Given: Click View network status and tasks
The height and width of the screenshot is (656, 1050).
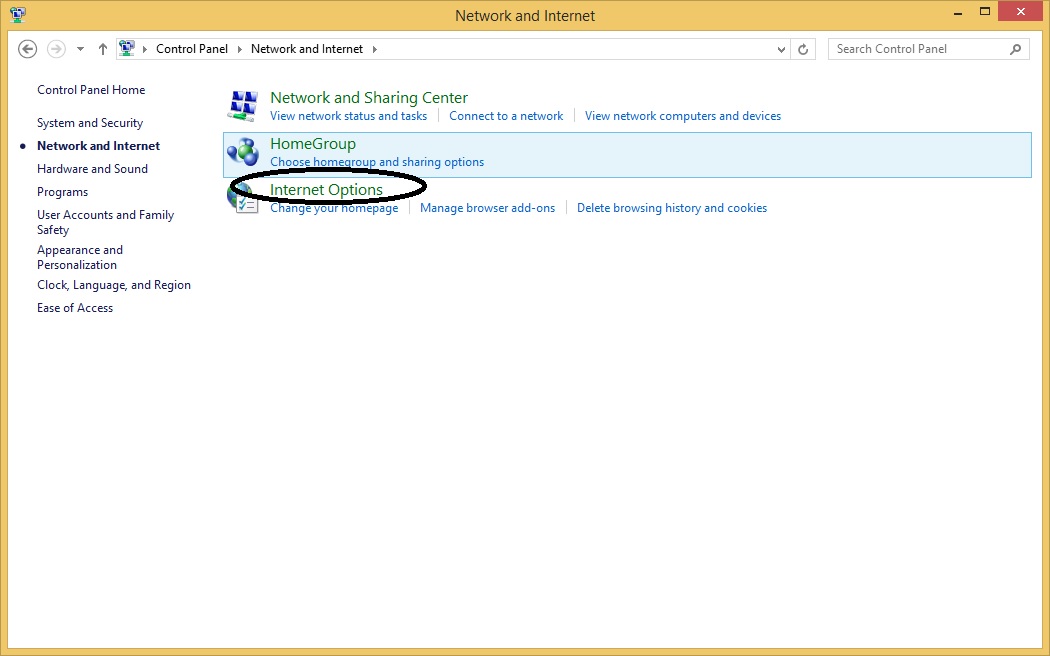Looking at the screenshot, I should point(348,116).
